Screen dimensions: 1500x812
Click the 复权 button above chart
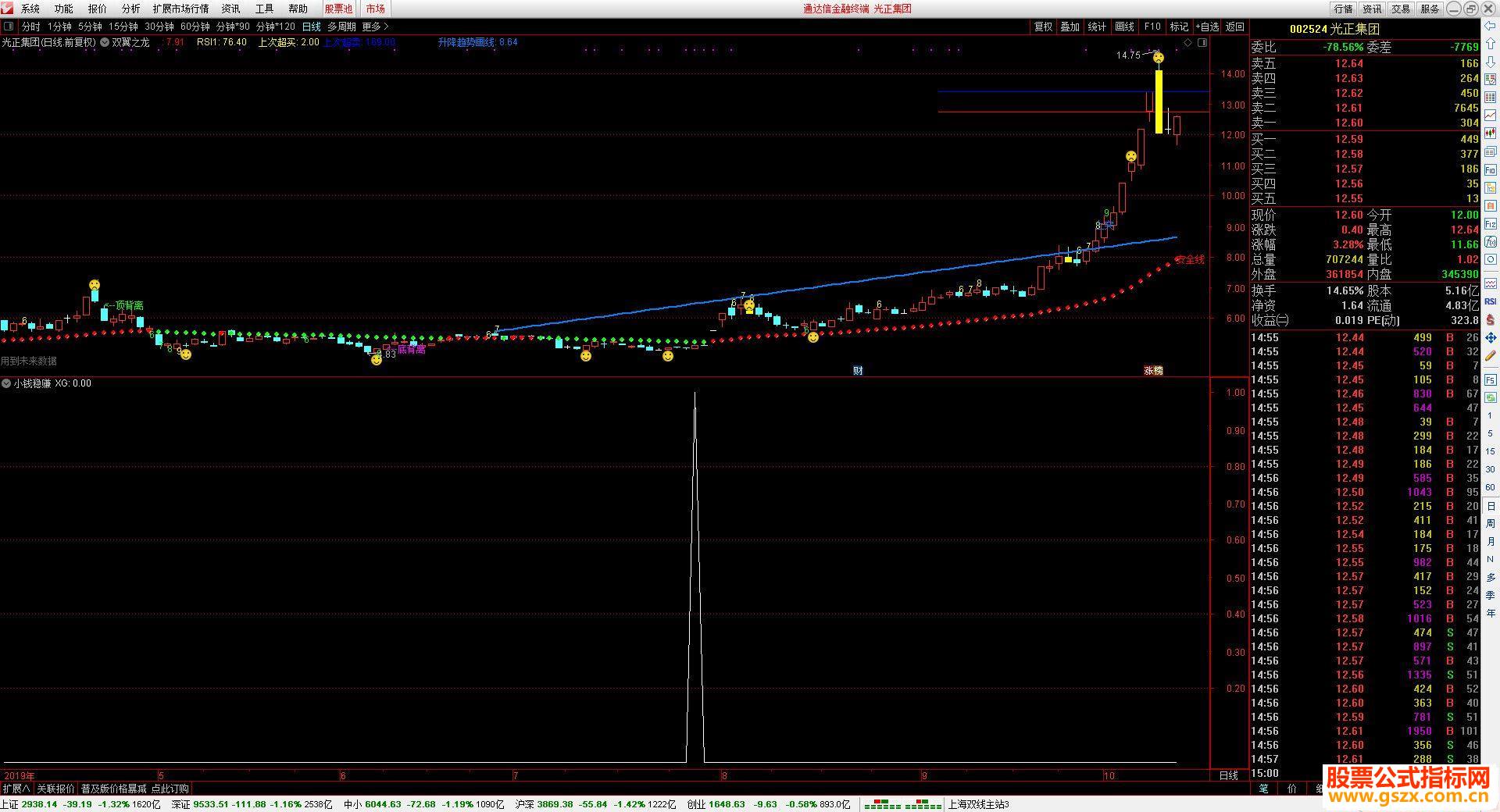1044,27
